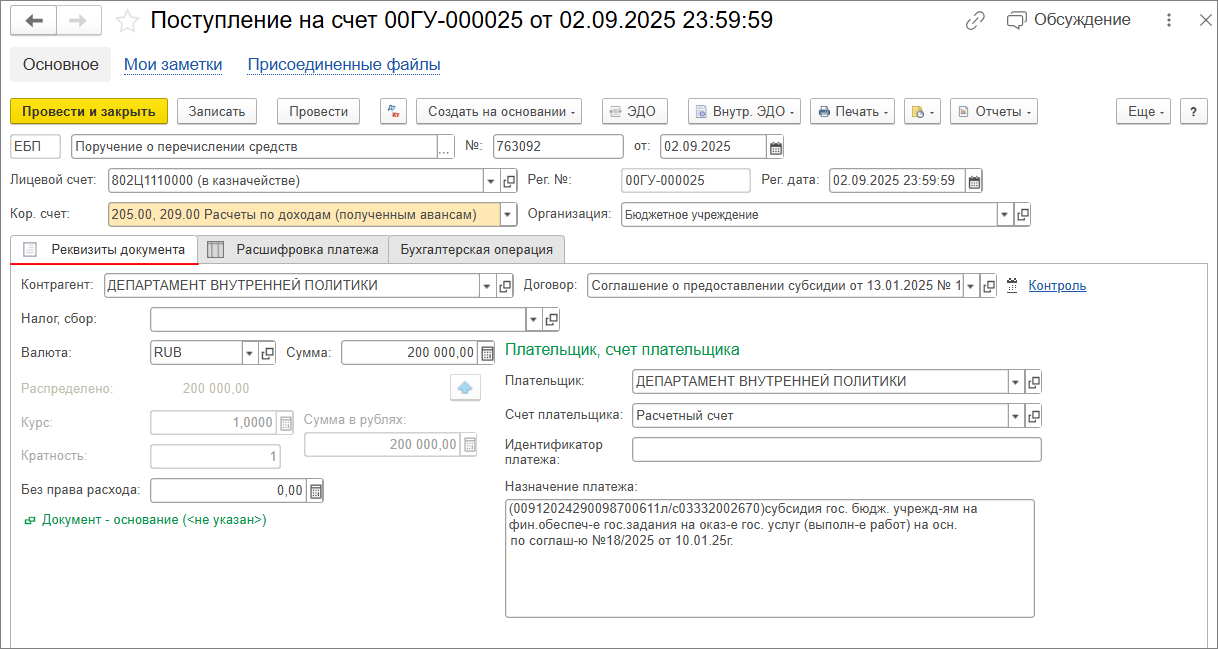Click the Провести и закрыть button
The height and width of the screenshot is (649, 1218).
click(x=89, y=112)
